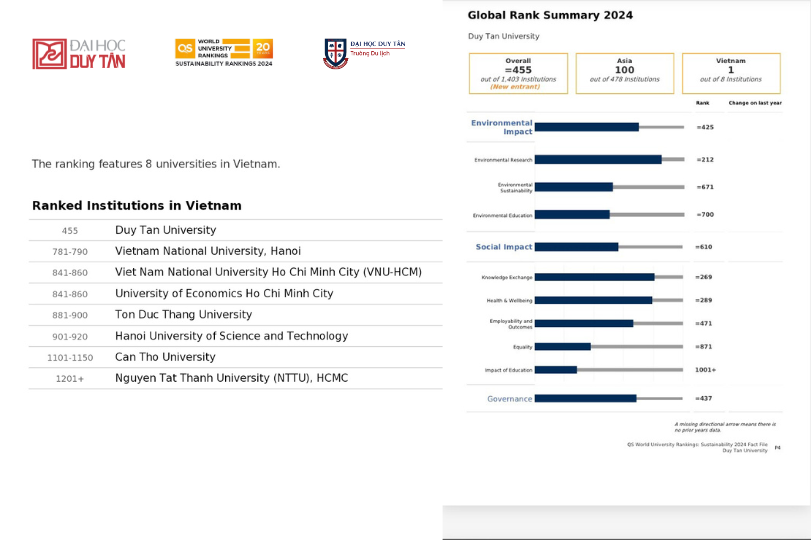Click the Asia 100 rank box

(x=624, y=73)
